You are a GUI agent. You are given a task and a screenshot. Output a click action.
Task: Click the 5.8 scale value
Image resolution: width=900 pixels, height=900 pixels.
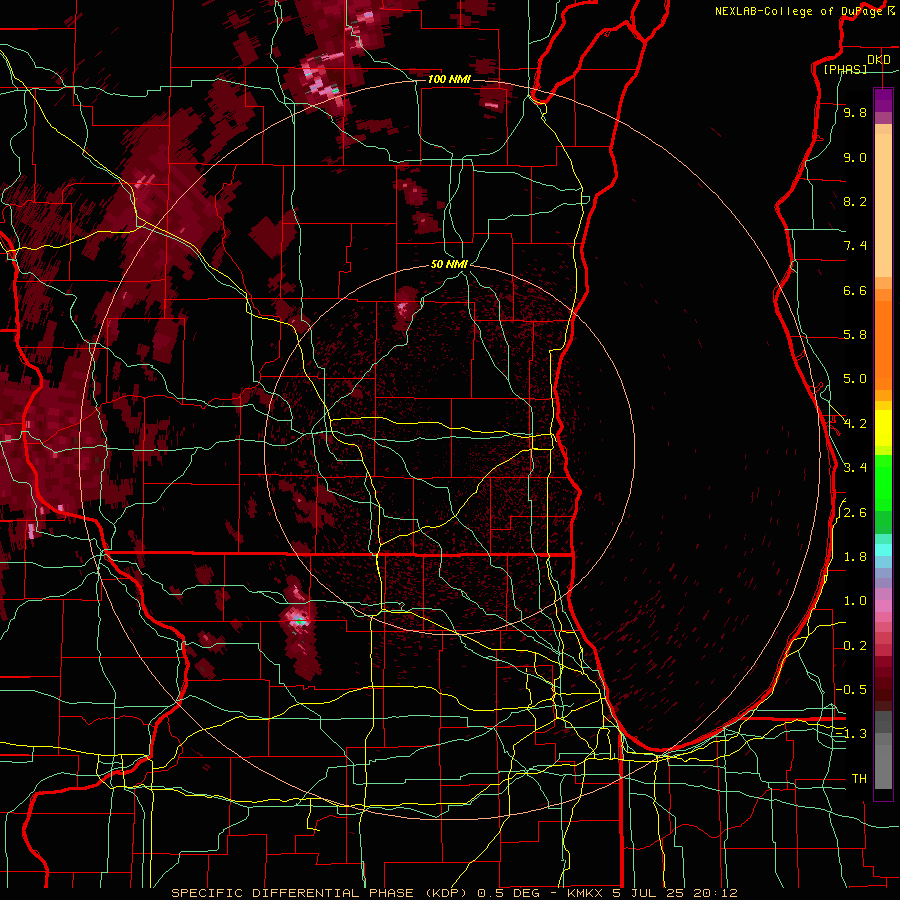[855, 335]
